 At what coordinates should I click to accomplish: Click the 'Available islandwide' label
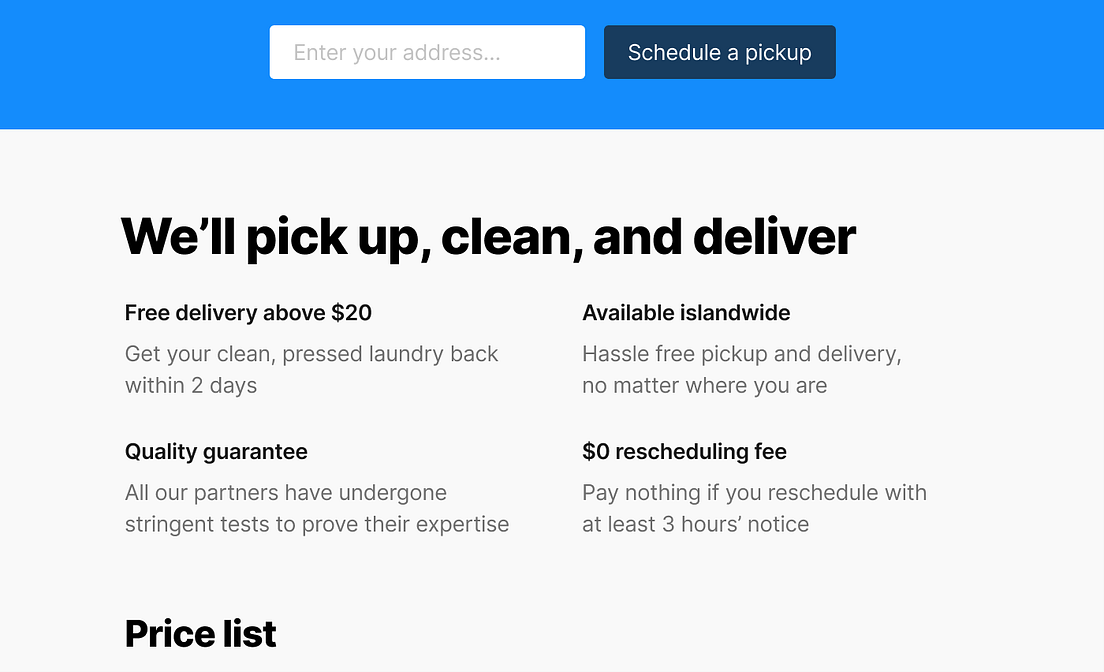click(x=686, y=313)
